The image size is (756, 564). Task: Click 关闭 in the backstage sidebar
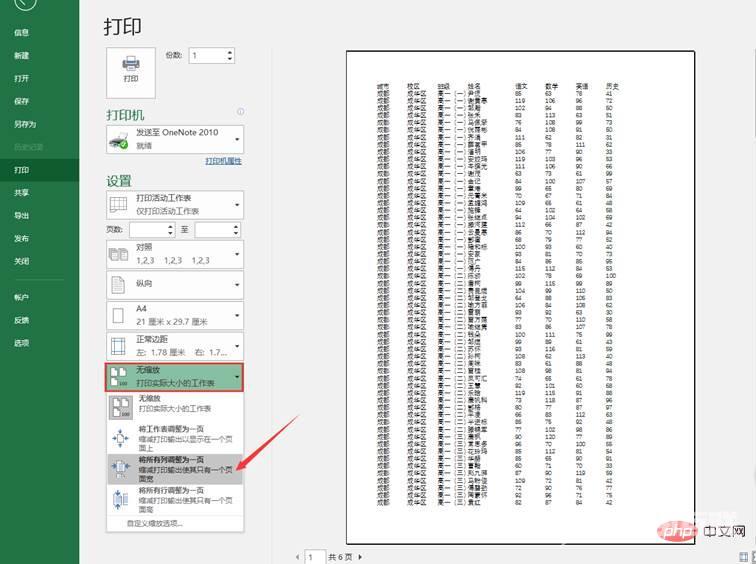tap(21, 261)
